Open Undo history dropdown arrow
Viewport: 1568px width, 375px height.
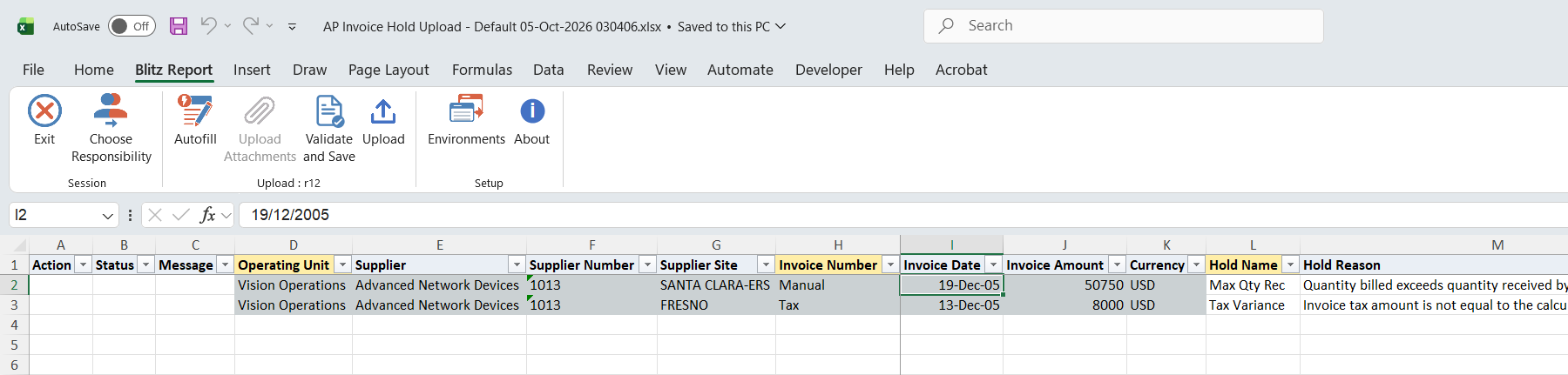(x=227, y=26)
